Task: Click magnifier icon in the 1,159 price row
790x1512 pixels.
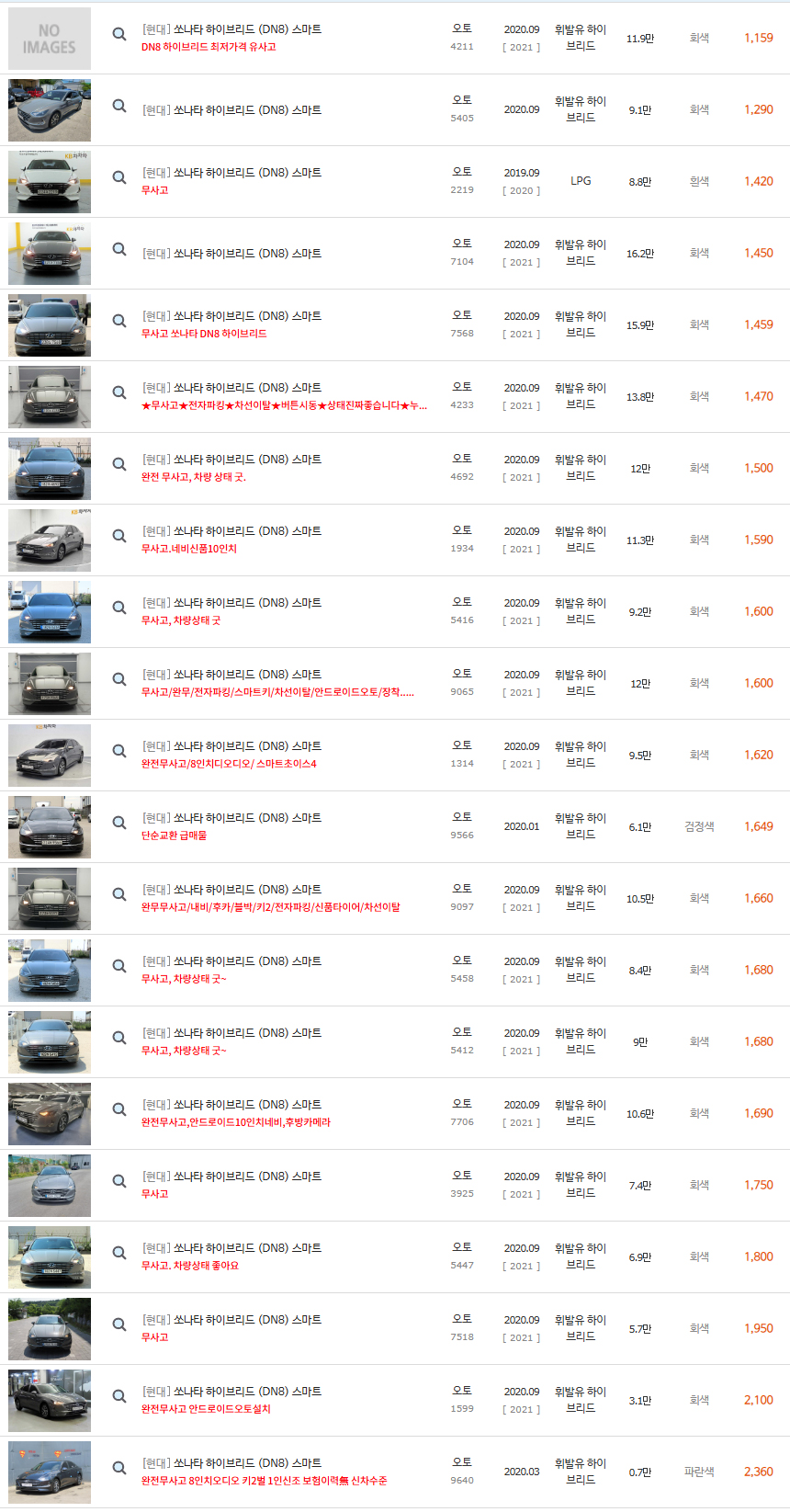Action: 119,34
